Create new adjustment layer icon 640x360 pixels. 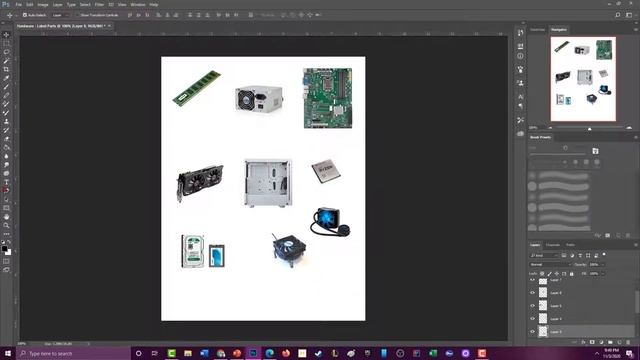[x=601, y=342]
